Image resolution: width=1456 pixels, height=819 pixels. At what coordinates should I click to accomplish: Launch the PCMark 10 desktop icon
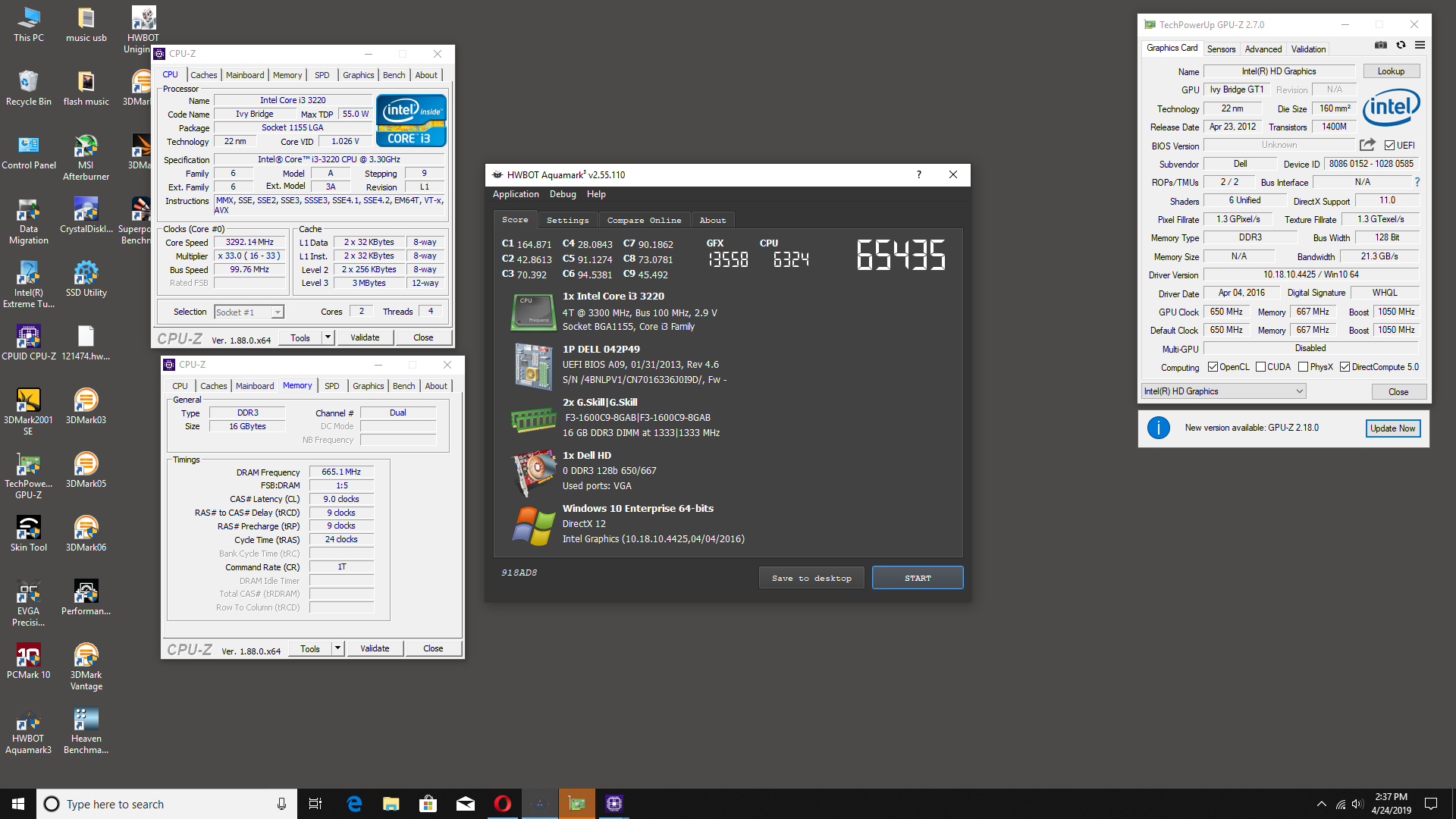29,661
